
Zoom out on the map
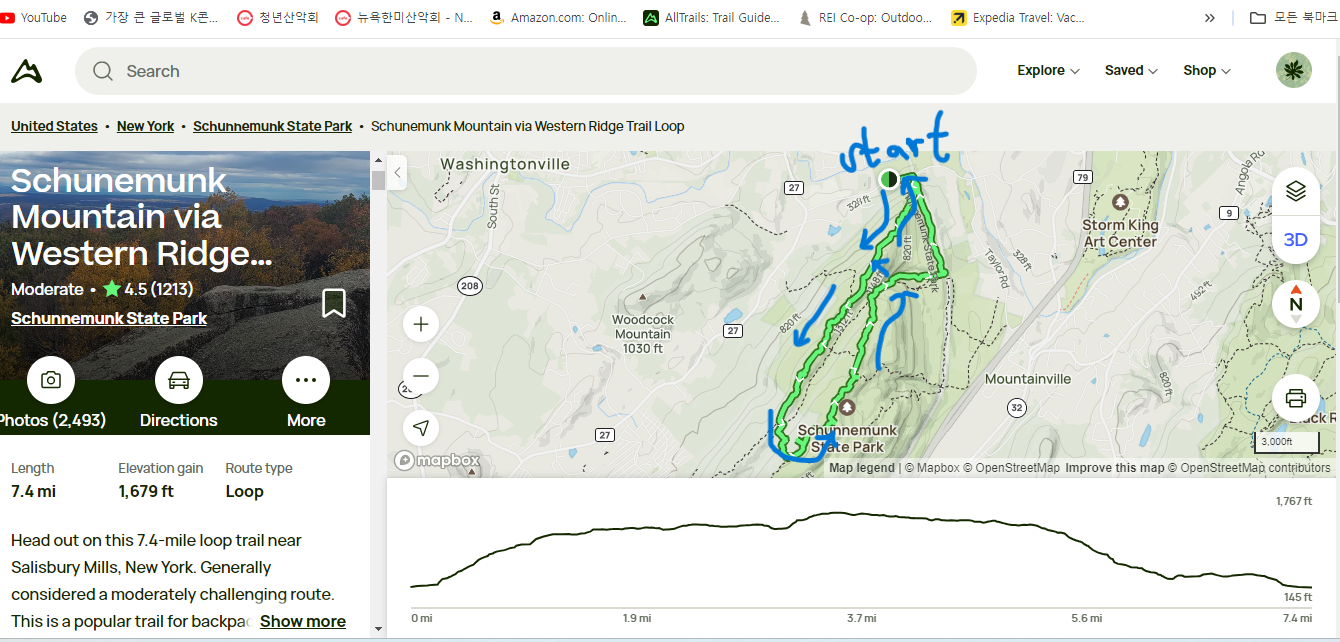(x=421, y=376)
